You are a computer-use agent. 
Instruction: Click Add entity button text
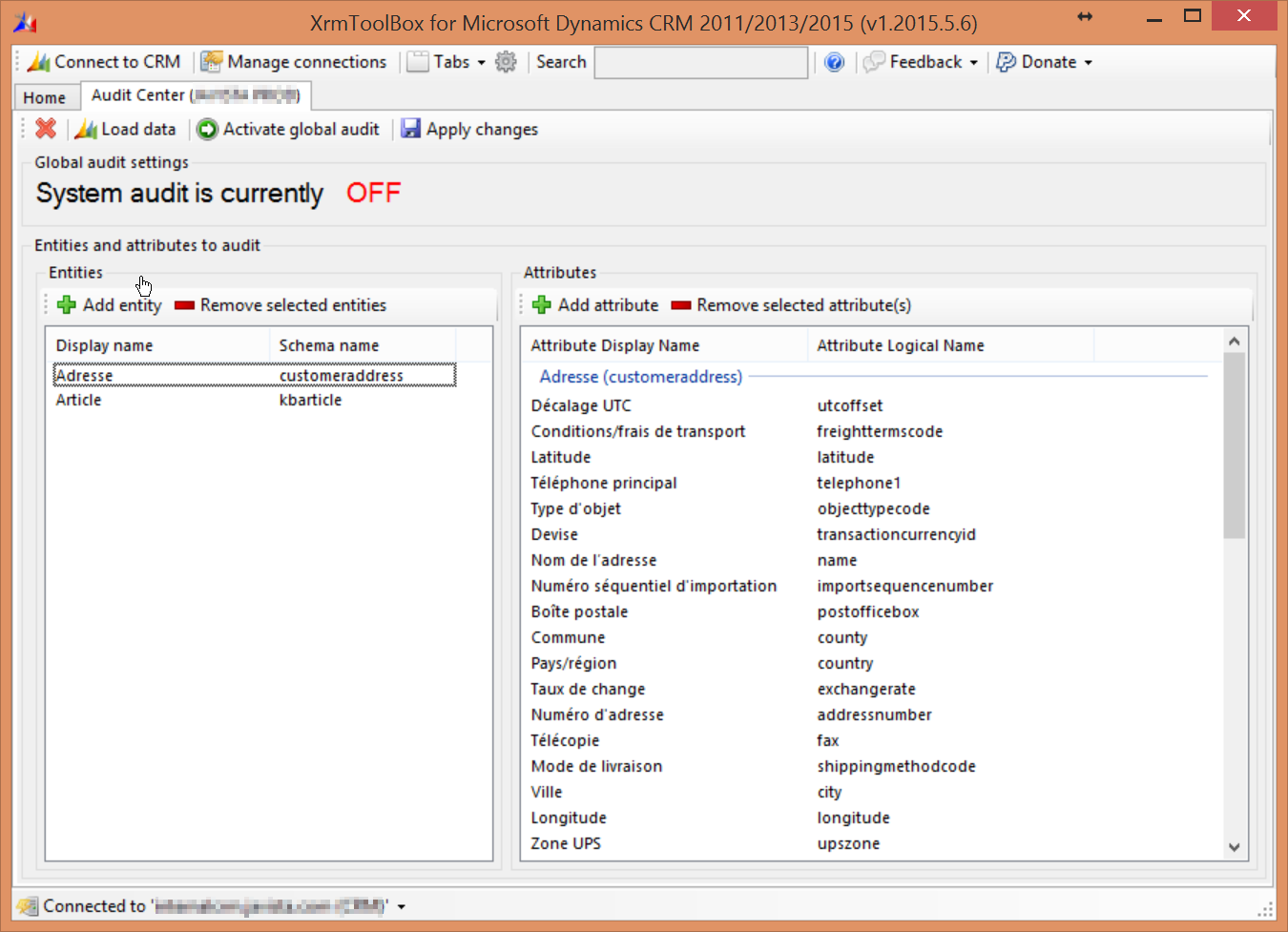[122, 305]
